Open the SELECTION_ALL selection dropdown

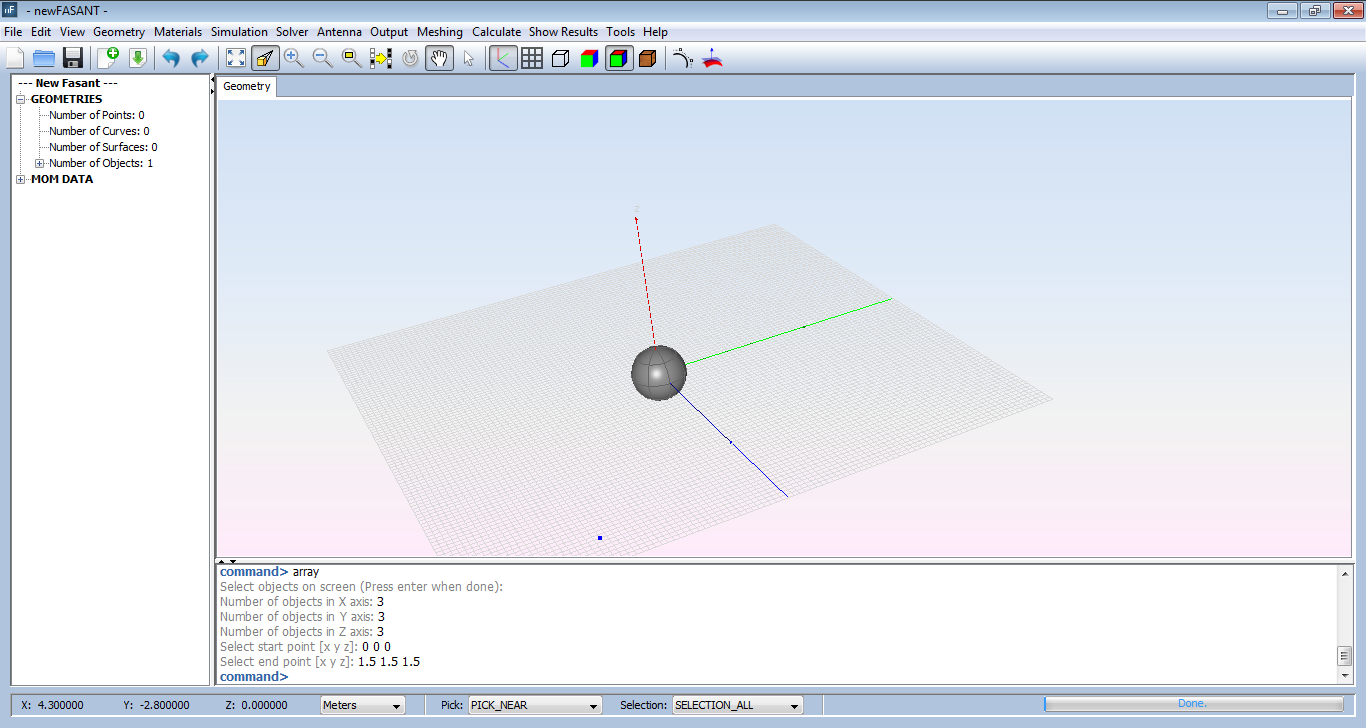[738, 705]
